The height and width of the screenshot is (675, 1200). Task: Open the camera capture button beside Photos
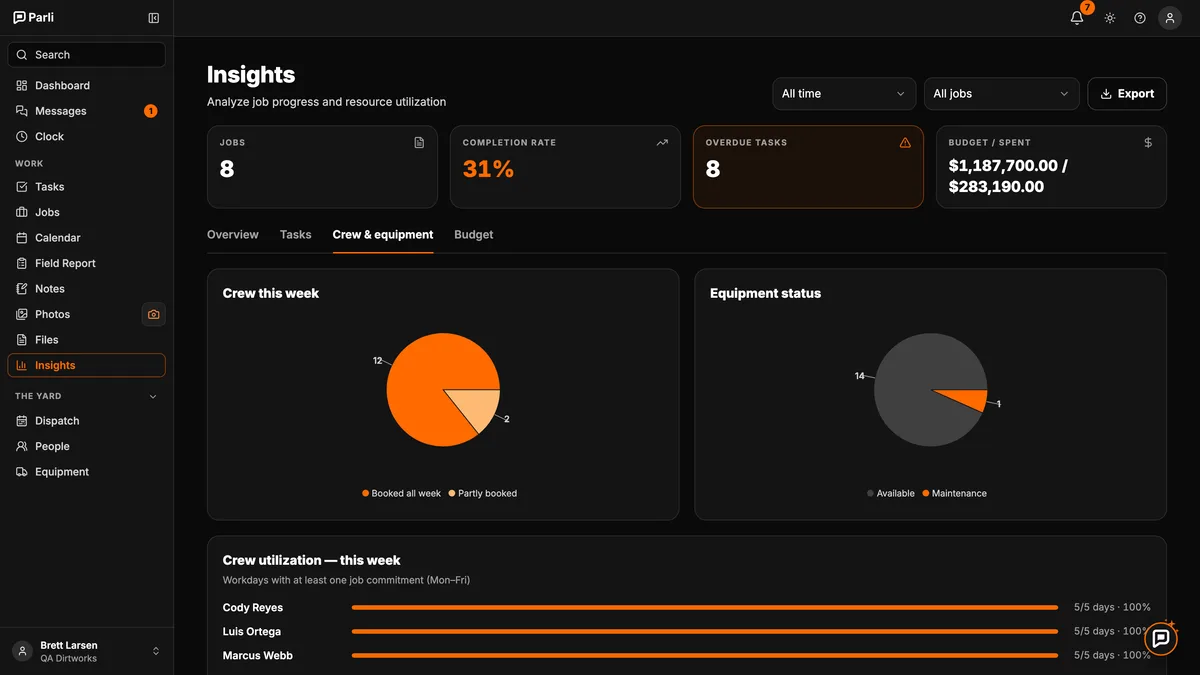153,314
